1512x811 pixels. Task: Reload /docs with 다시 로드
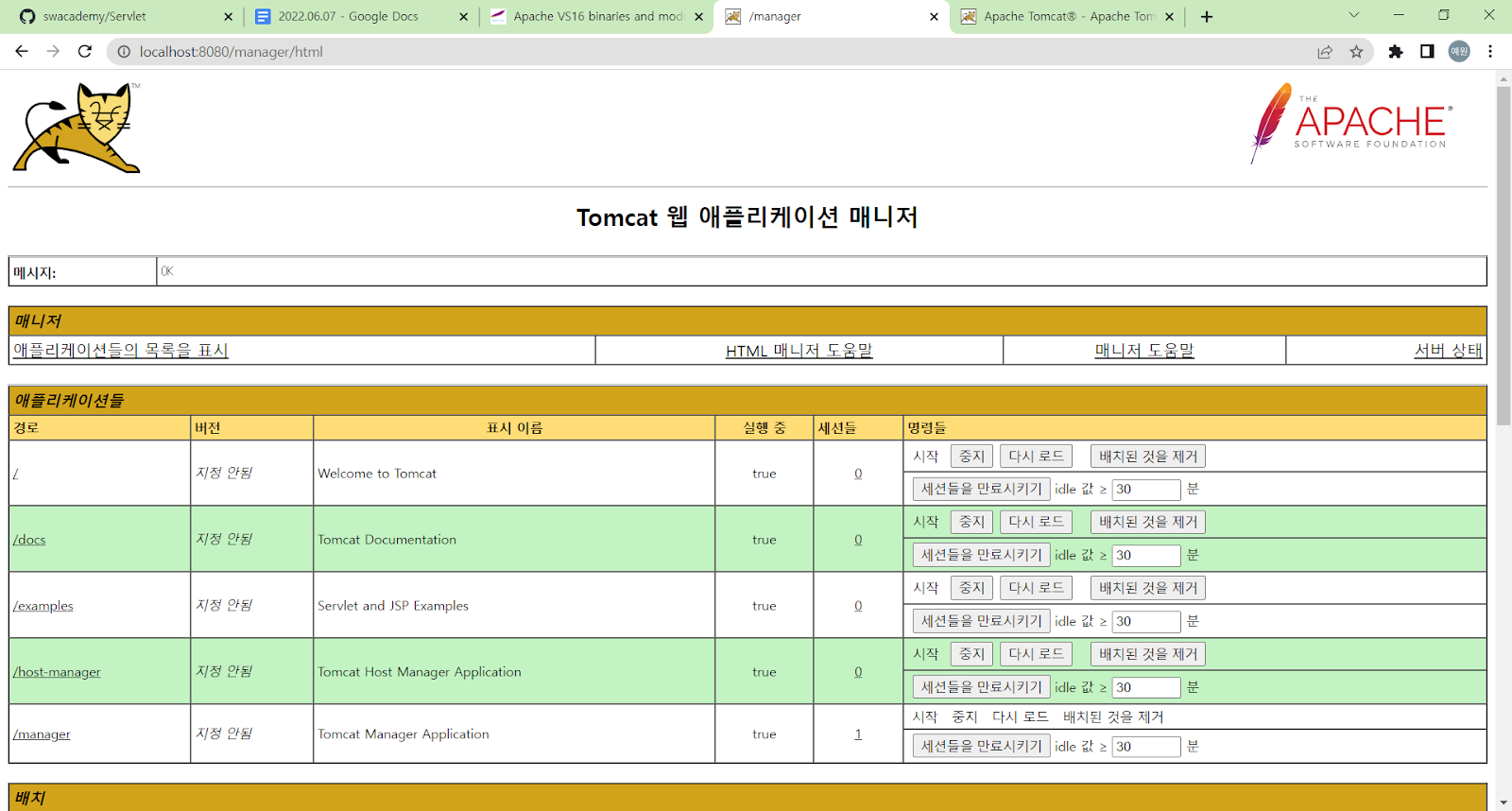click(x=1036, y=522)
